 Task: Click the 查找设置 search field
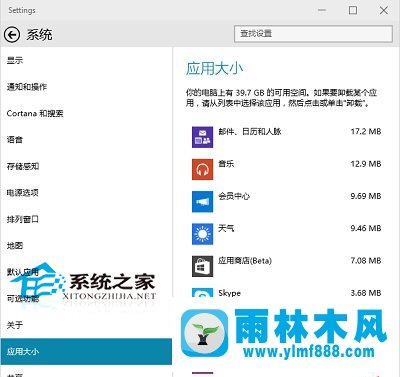[313, 34]
